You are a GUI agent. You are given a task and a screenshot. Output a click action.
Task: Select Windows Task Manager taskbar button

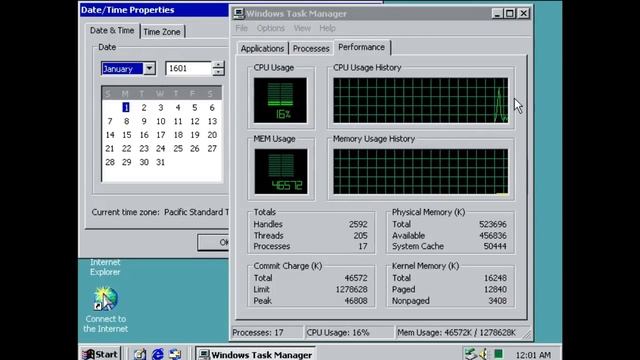coord(256,354)
